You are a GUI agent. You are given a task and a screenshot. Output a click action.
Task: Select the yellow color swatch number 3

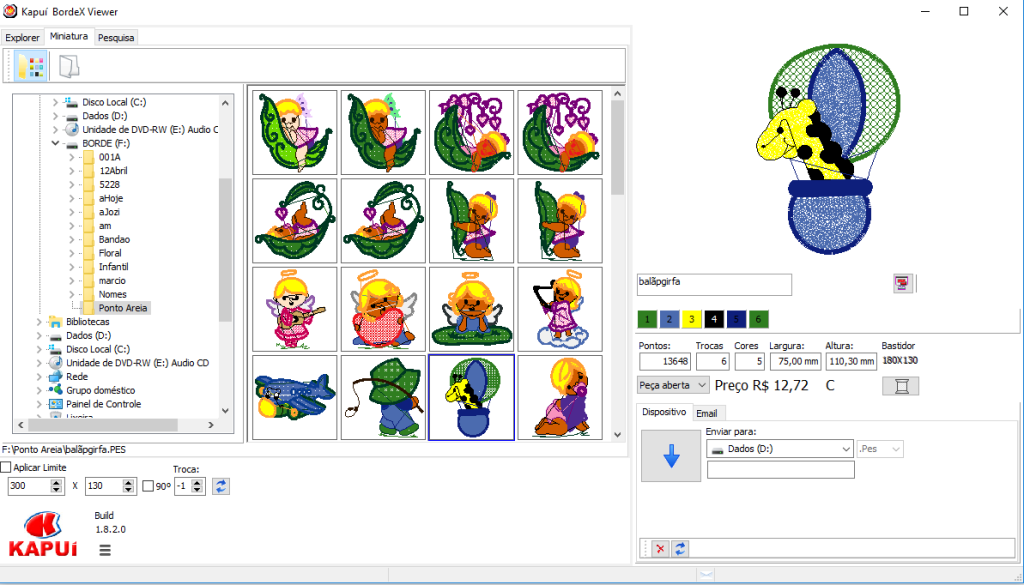[x=691, y=319]
